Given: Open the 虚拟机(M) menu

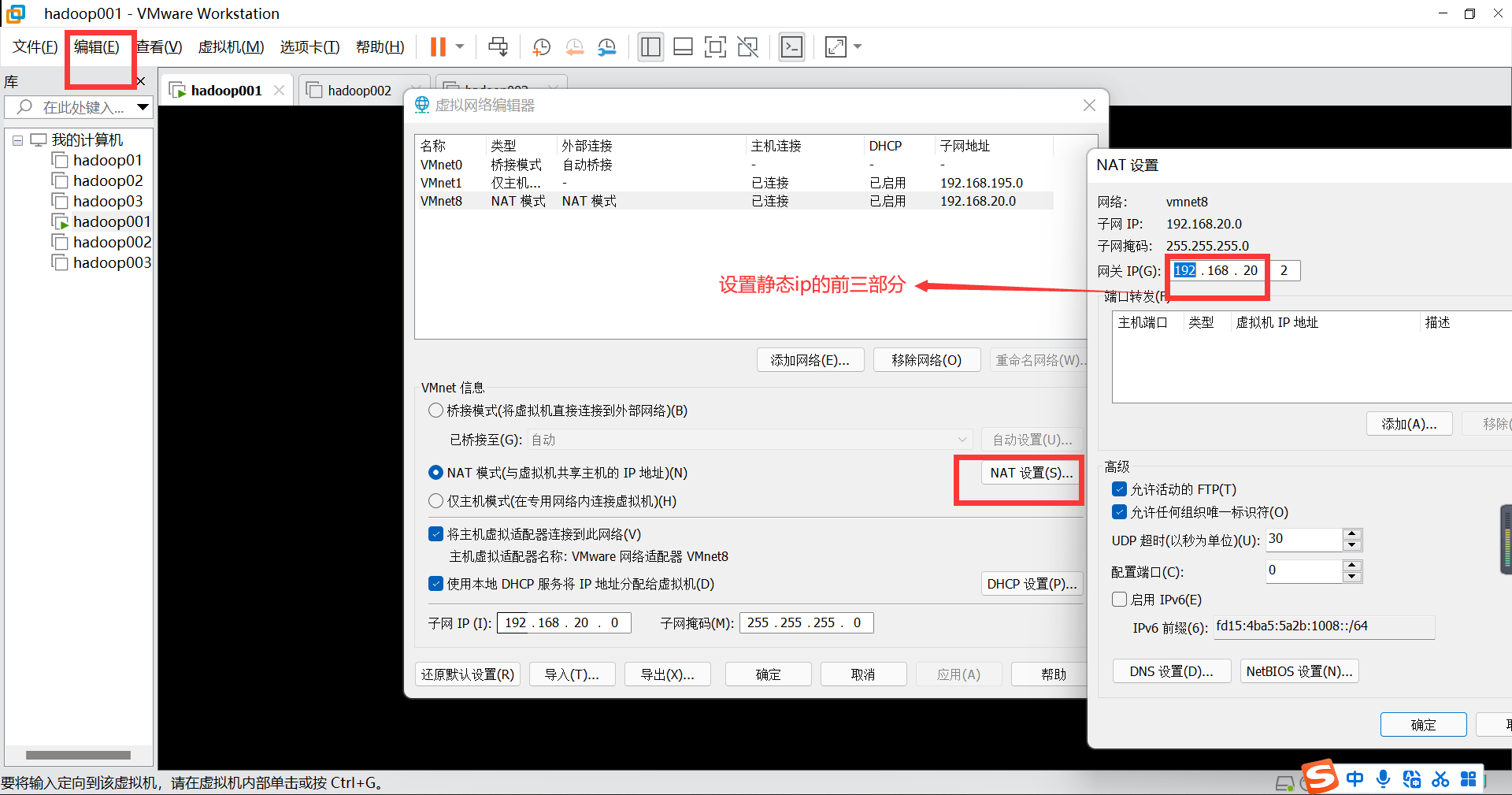Looking at the screenshot, I should click(231, 47).
